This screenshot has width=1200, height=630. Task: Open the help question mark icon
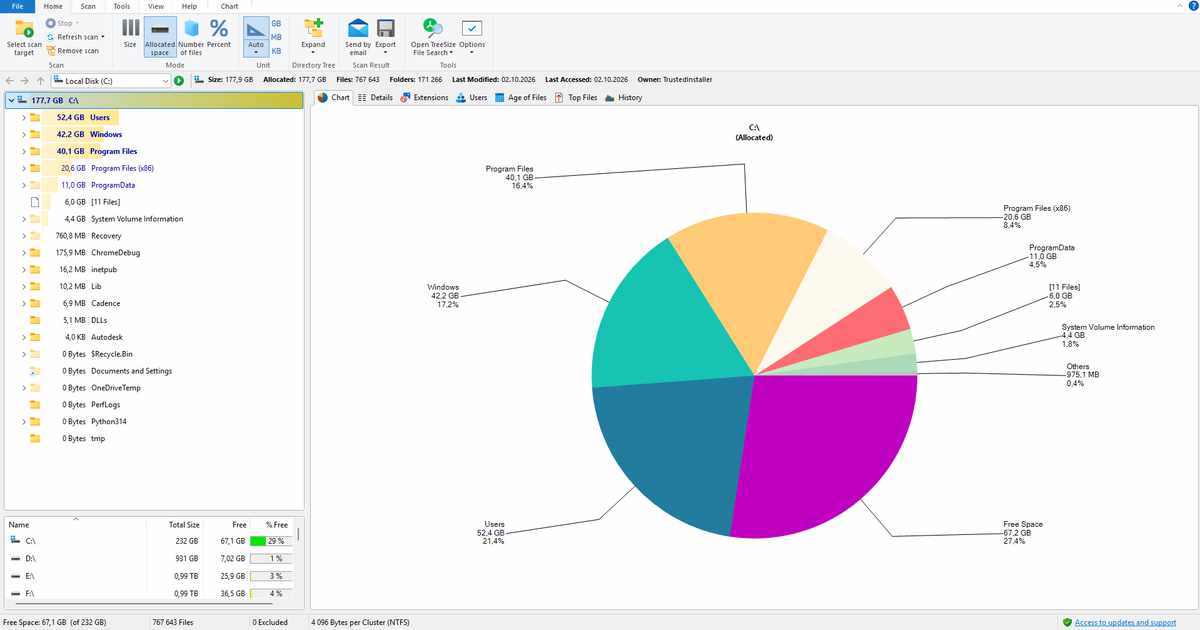point(1192,6)
